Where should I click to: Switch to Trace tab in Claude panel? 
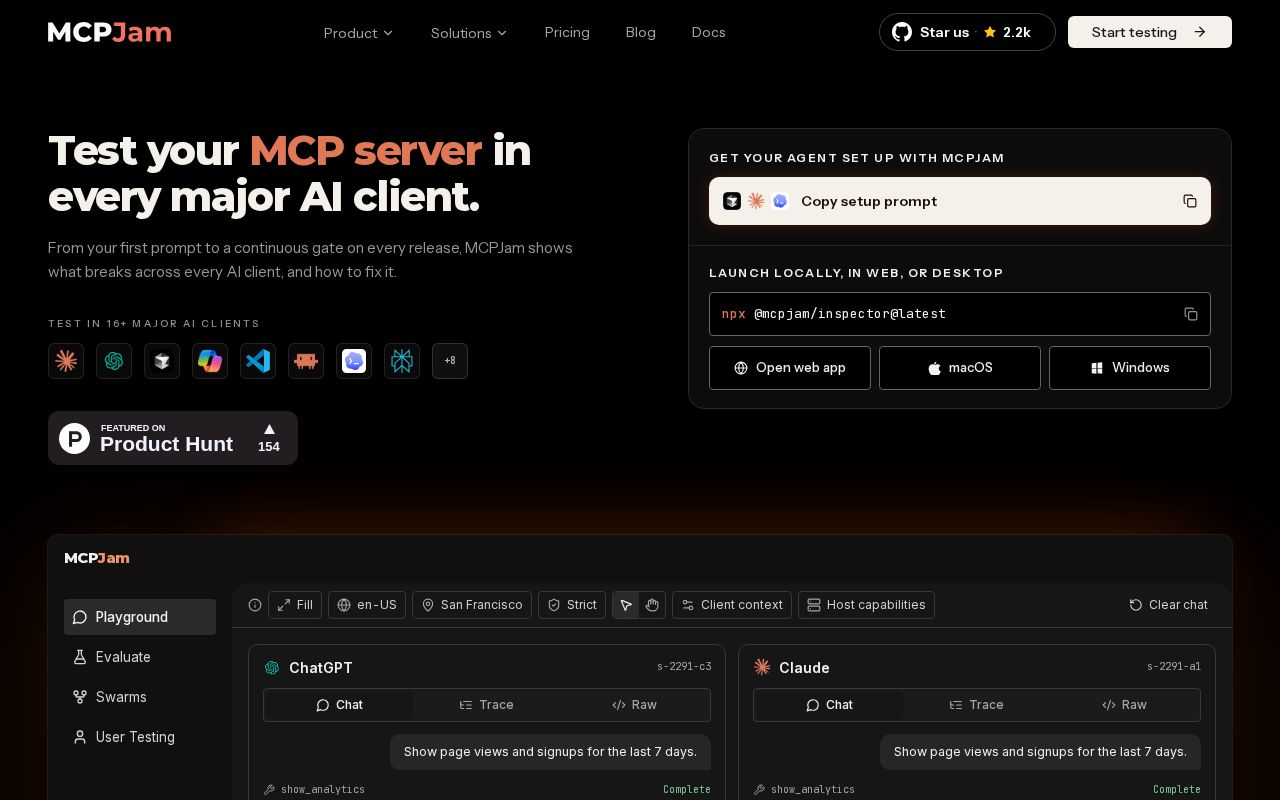977,705
